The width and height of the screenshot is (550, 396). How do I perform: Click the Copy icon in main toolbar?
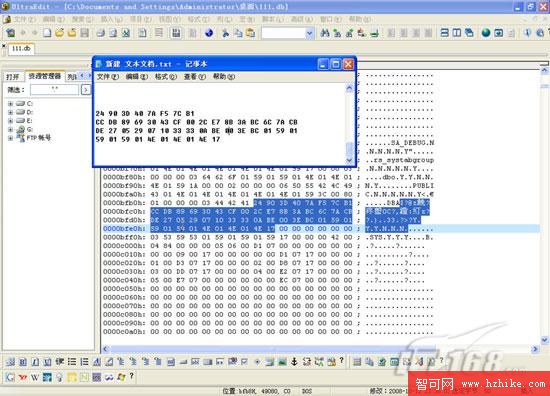238,33
